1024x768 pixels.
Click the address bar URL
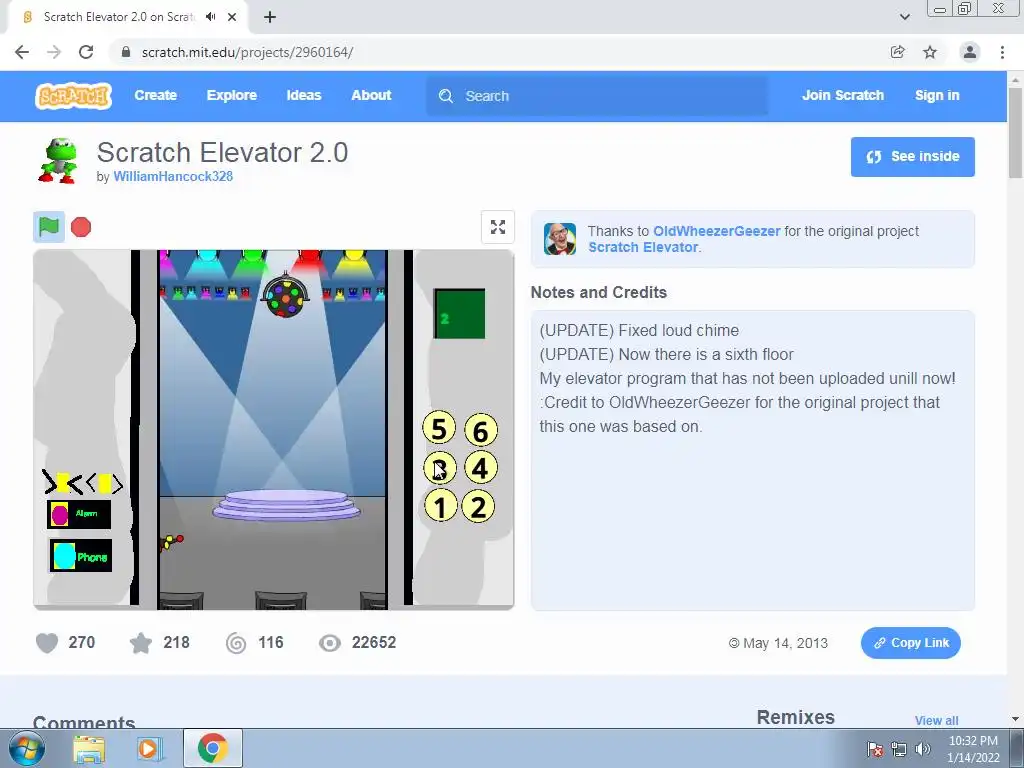(x=247, y=52)
